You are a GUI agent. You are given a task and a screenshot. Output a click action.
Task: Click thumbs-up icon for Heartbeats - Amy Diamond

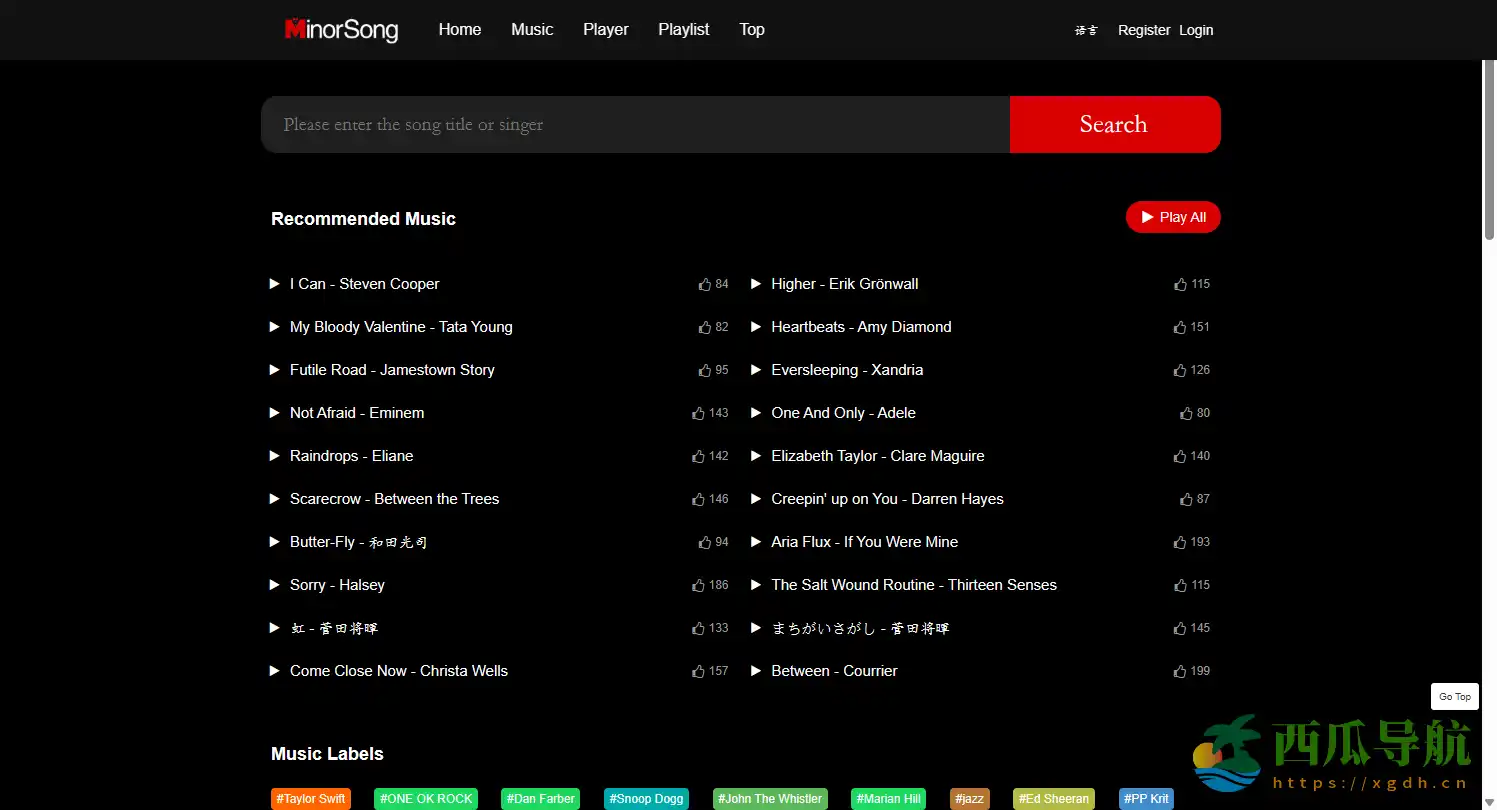point(1180,327)
